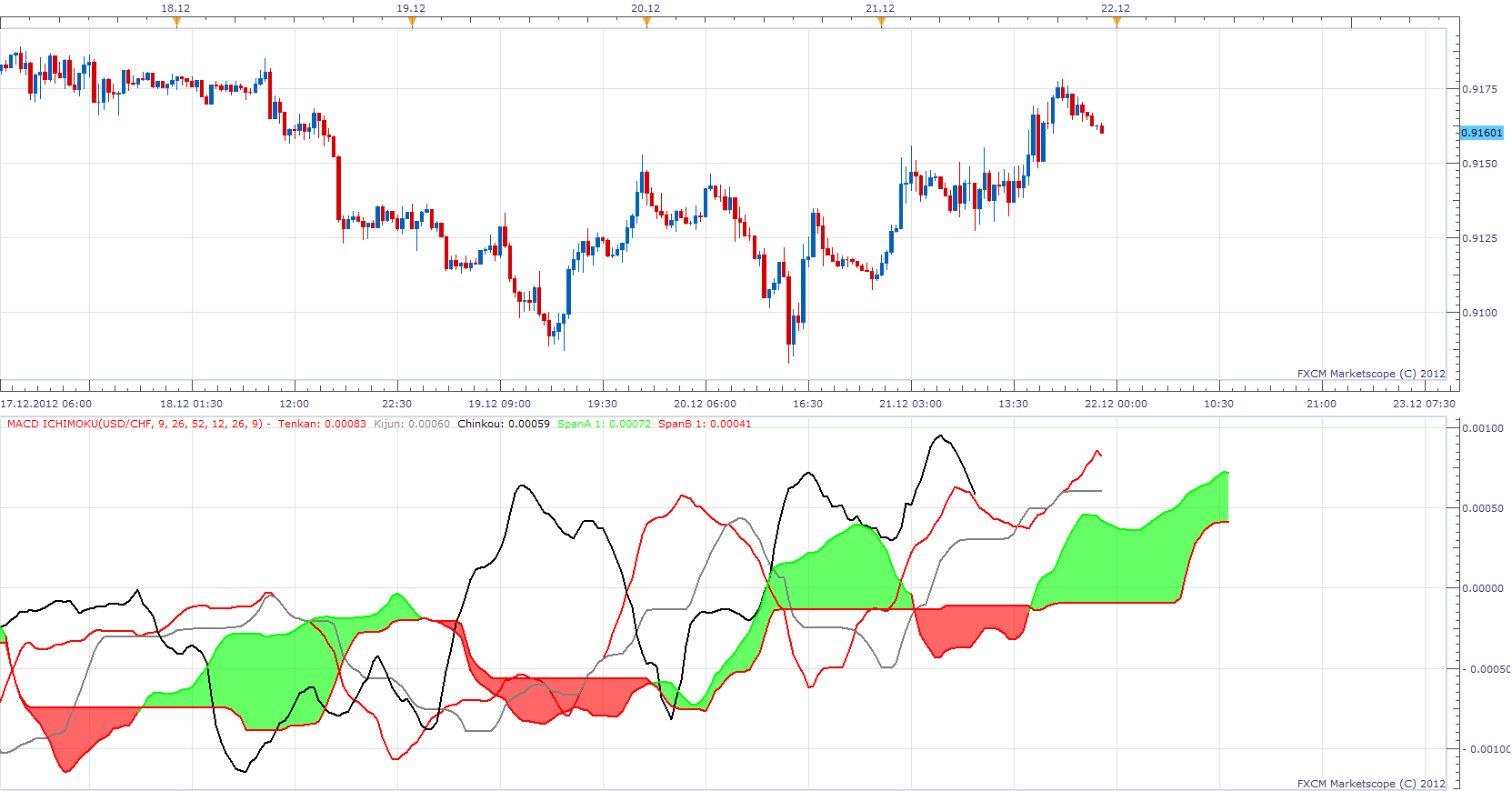Click the 17.12.2012 06:00 time label
This screenshot has width=1512, height=791.
point(46,404)
